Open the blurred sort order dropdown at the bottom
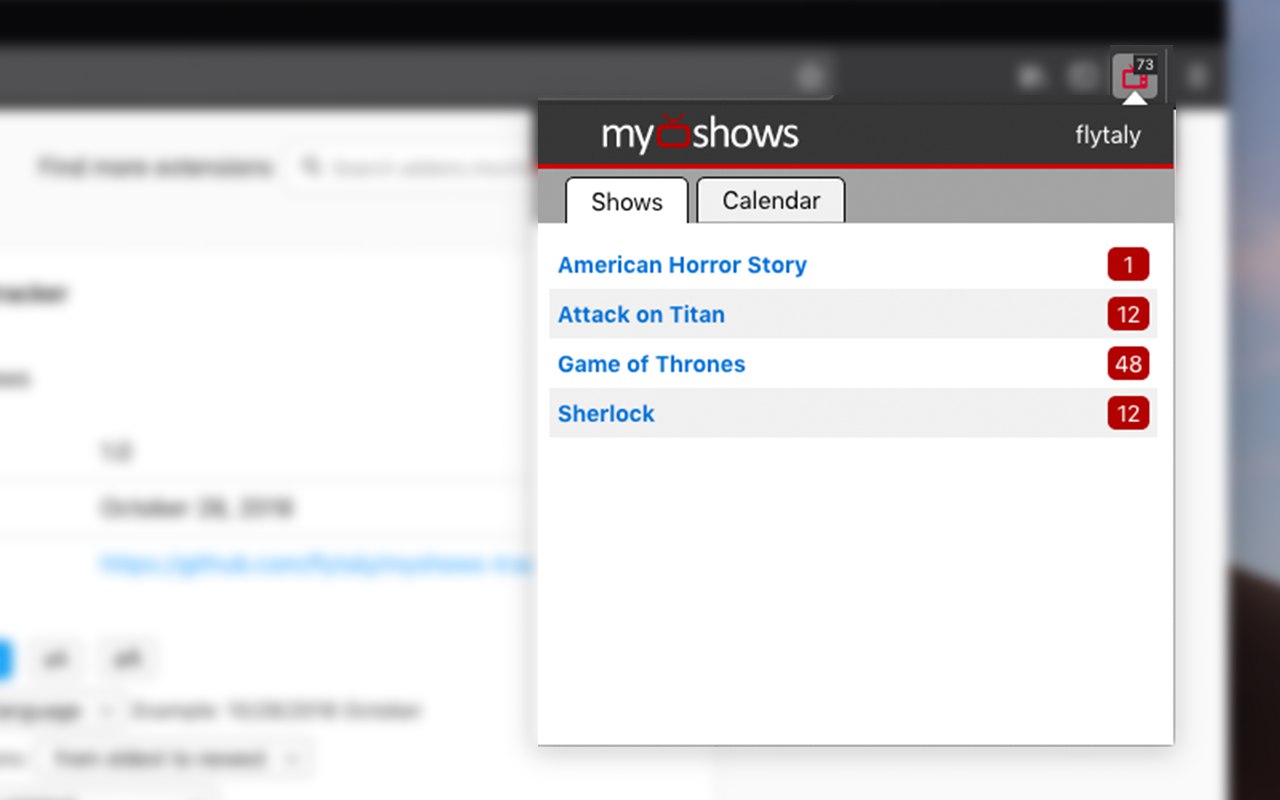The width and height of the screenshot is (1280, 800). tap(176, 759)
